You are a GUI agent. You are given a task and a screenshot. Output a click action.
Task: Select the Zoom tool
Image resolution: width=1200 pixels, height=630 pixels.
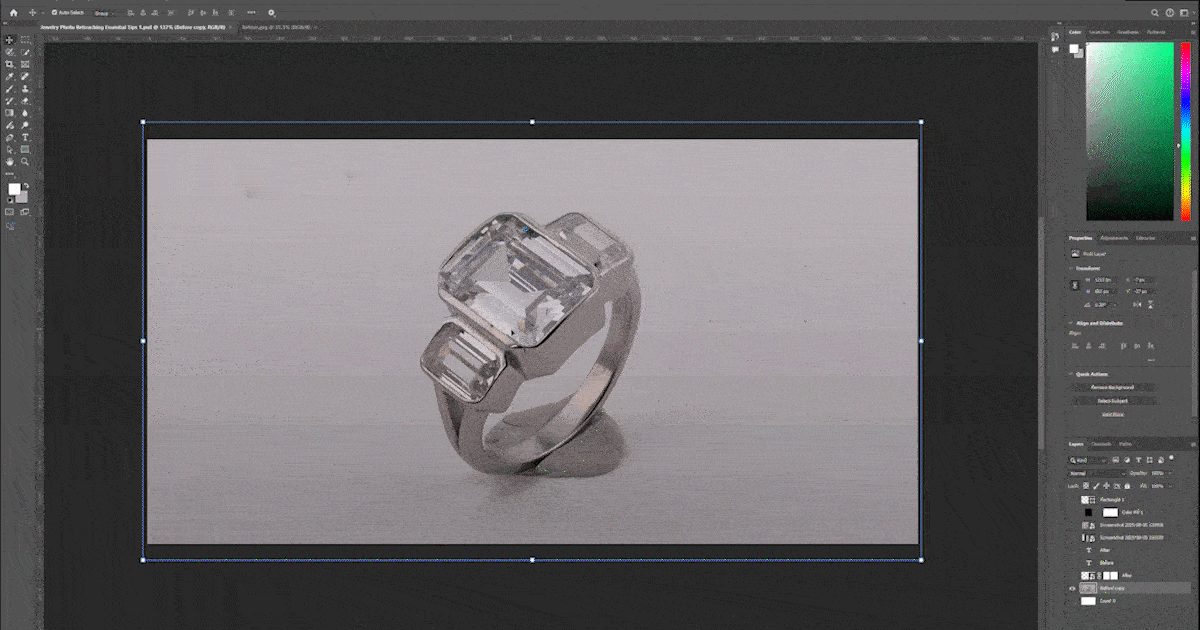25,162
